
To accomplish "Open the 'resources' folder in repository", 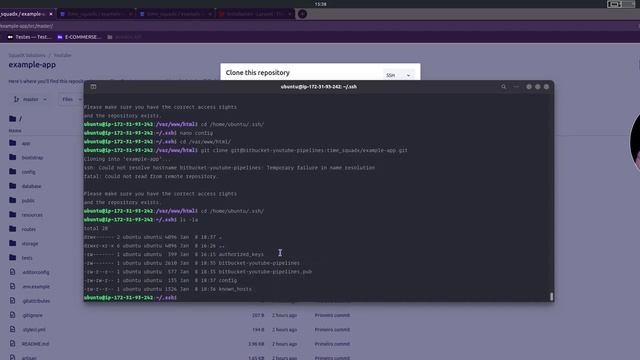I will [x=32, y=215].
